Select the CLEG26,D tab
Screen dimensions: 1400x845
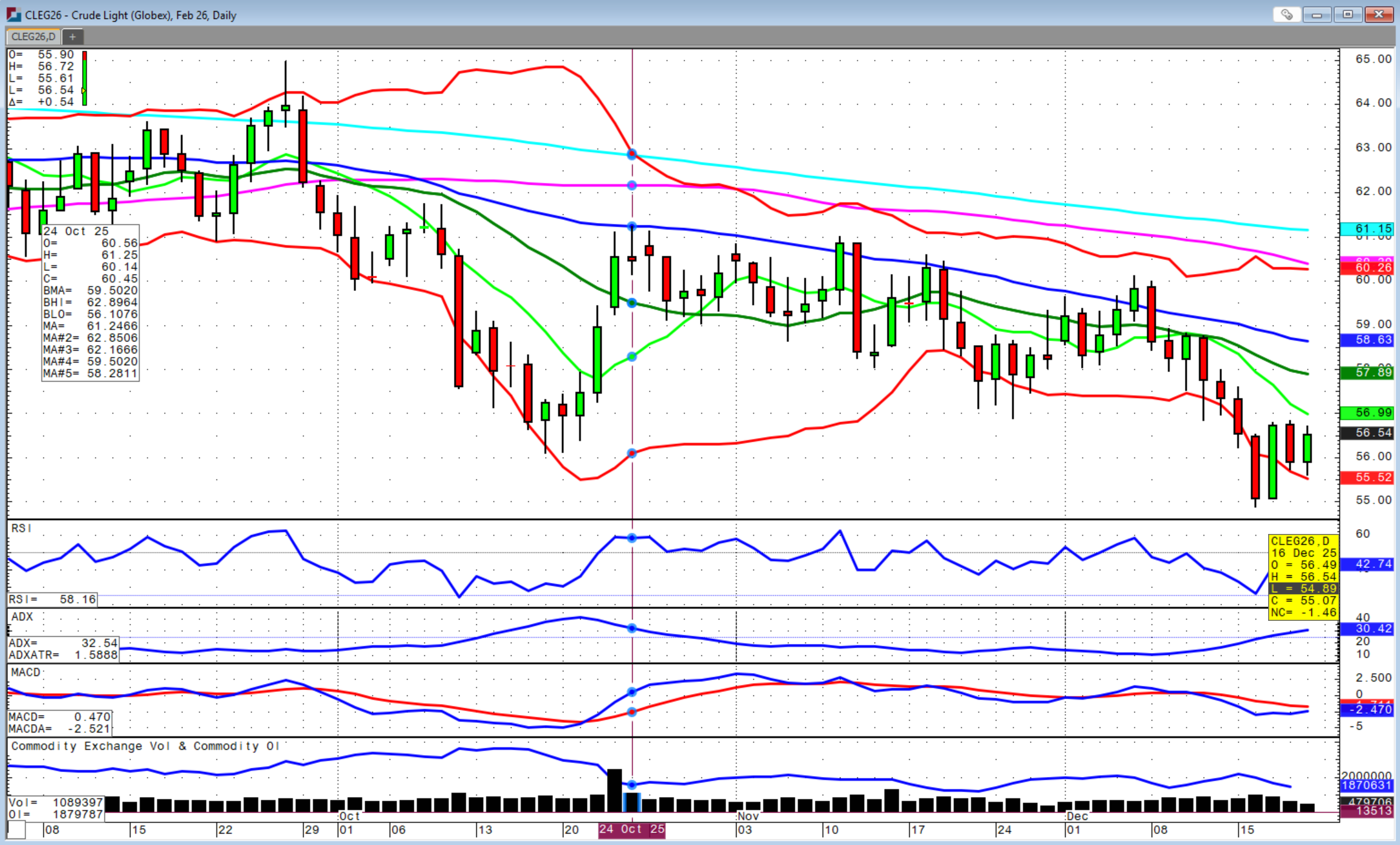pos(33,37)
